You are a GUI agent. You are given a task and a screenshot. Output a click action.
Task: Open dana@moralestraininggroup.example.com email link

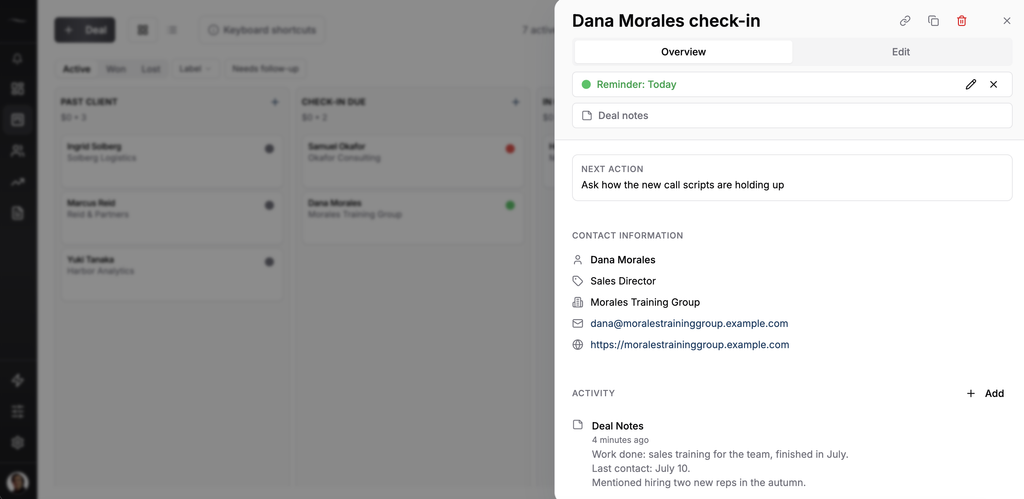coord(689,323)
